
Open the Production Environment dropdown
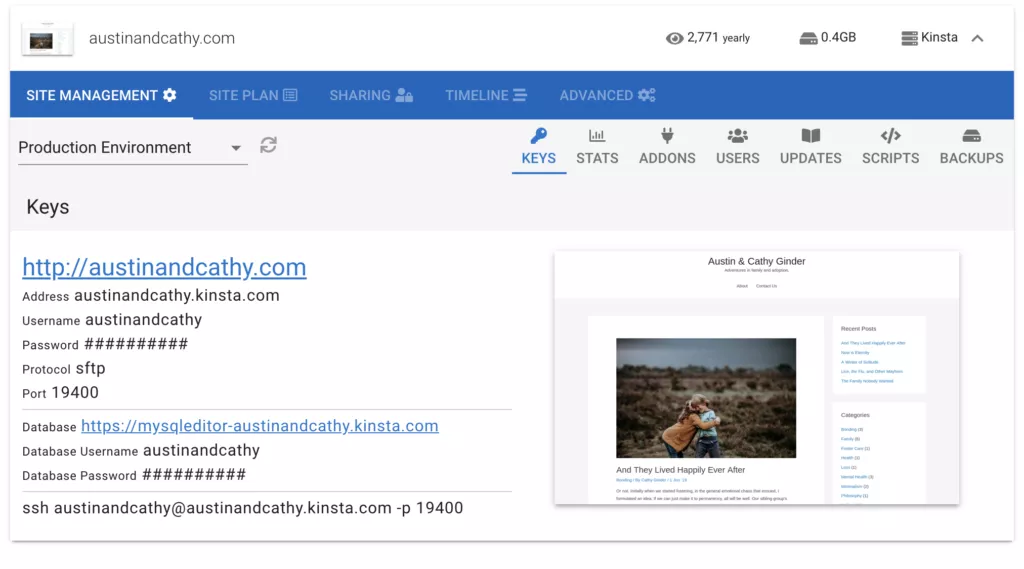(x=131, y=148)
